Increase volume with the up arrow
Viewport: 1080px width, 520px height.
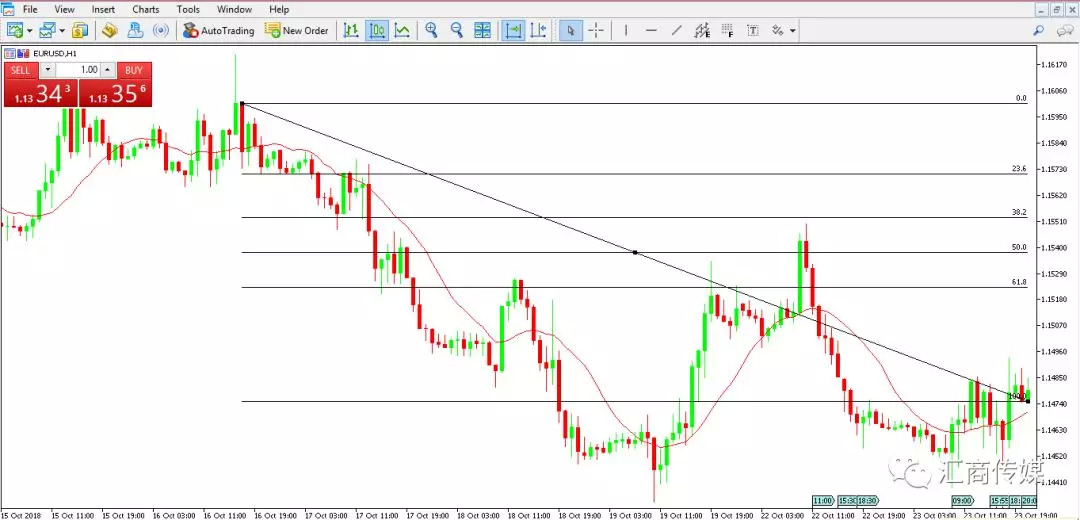[x=107, y=70]
